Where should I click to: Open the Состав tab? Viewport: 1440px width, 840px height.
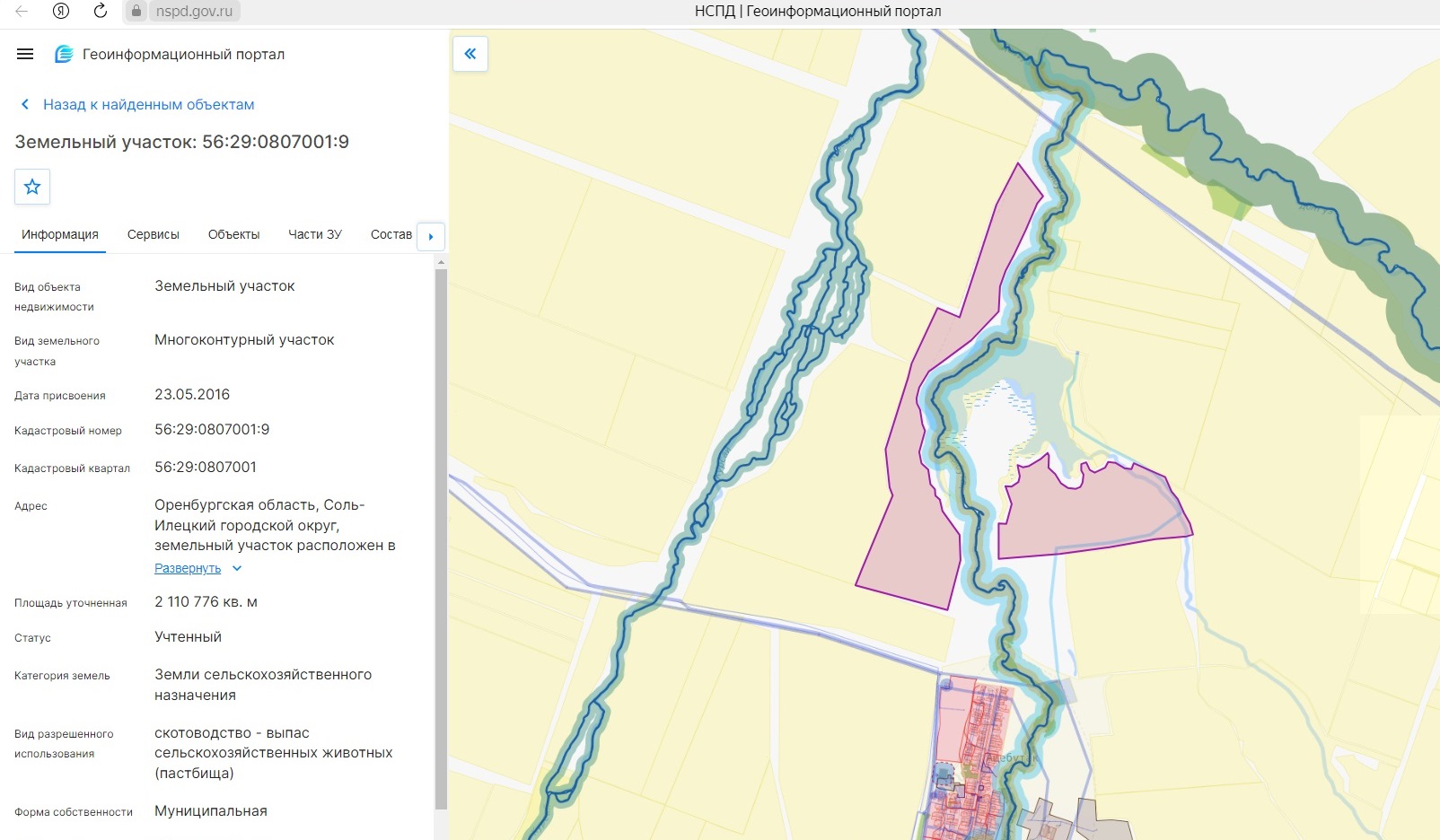(x=391, y=234)
